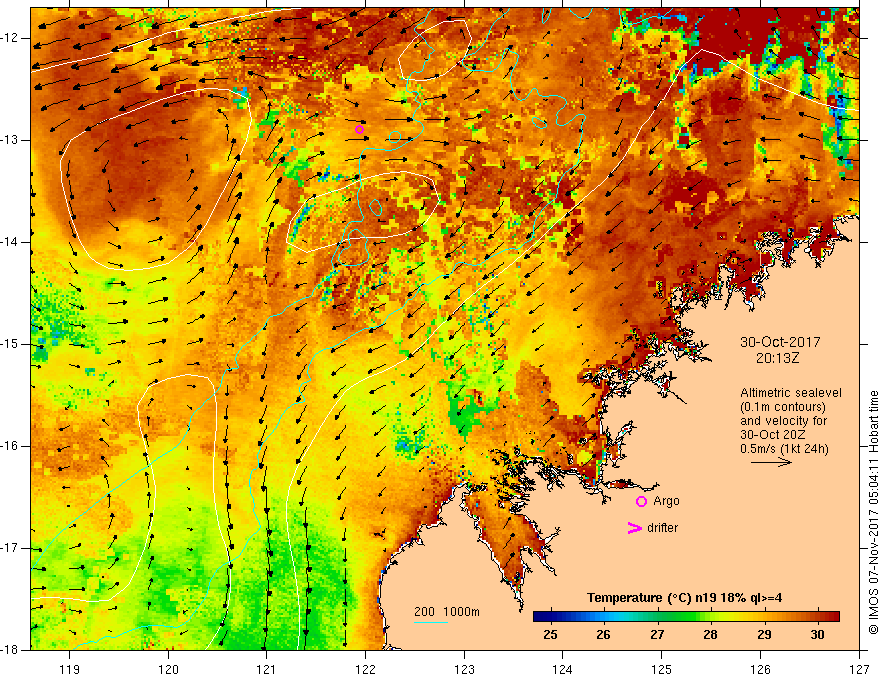
Task: Click the "200 1000m" depth contour label
Action: pyautogui.click(x=447, y=612)
